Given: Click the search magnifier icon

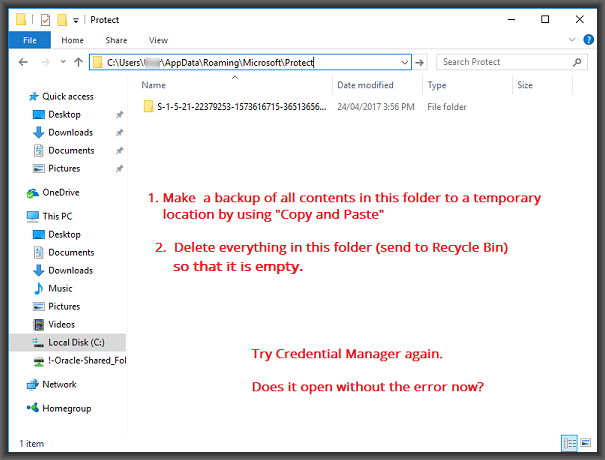Looking at the screenshot, I should point(577,62).
